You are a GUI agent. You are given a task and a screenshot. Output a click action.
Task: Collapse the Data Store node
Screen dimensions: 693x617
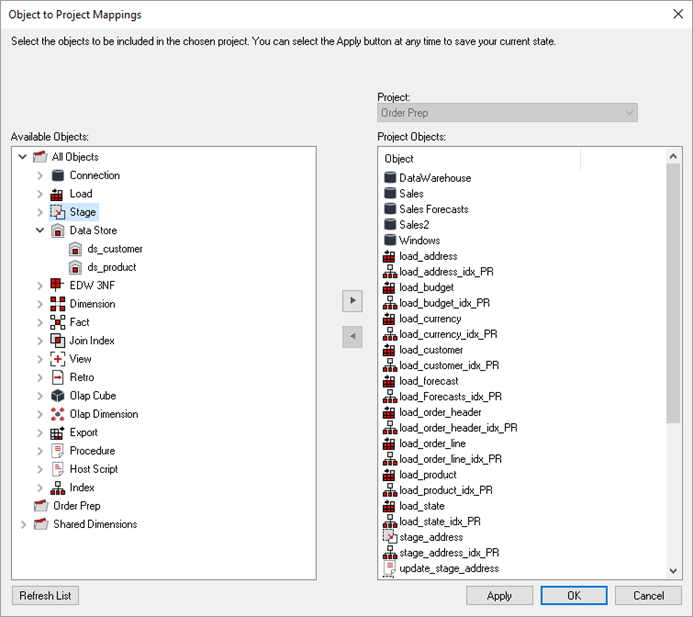tap(41, 231)
